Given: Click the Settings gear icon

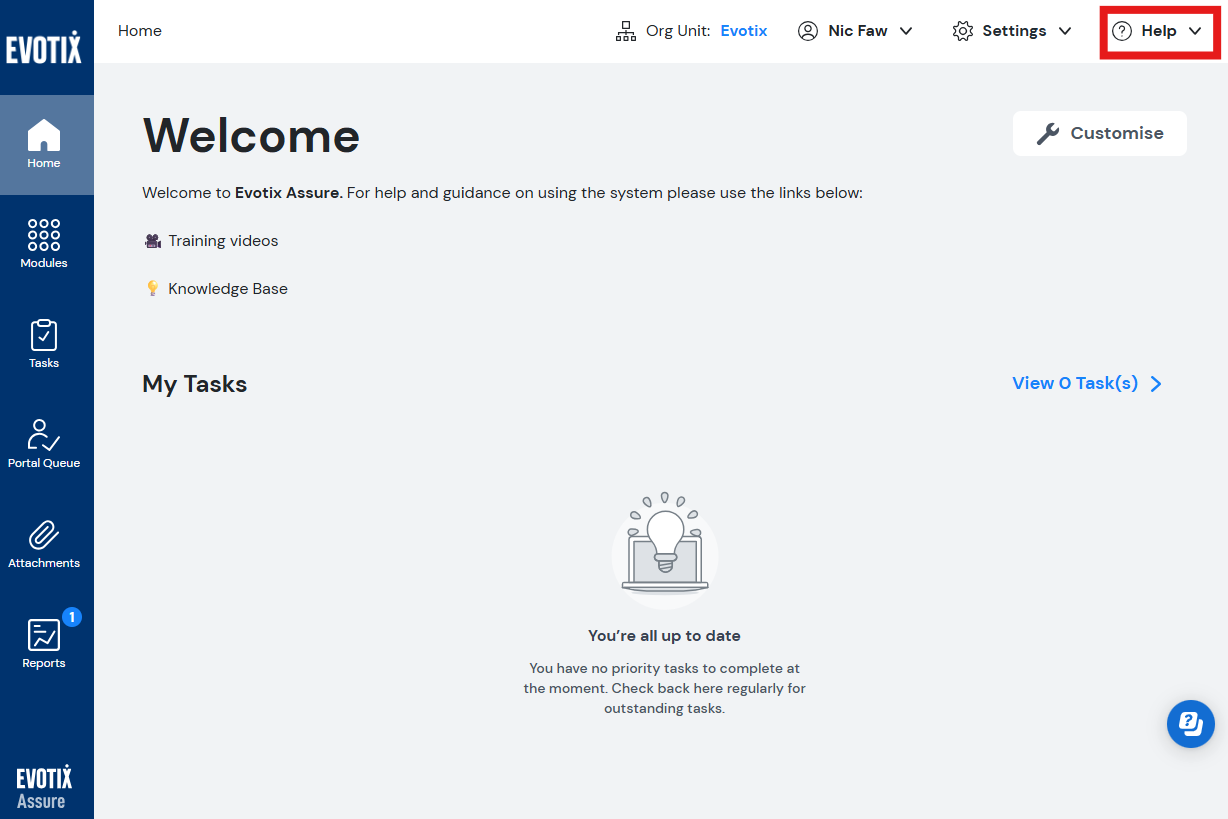Looking at the screenshot, I should coord(963,31).
